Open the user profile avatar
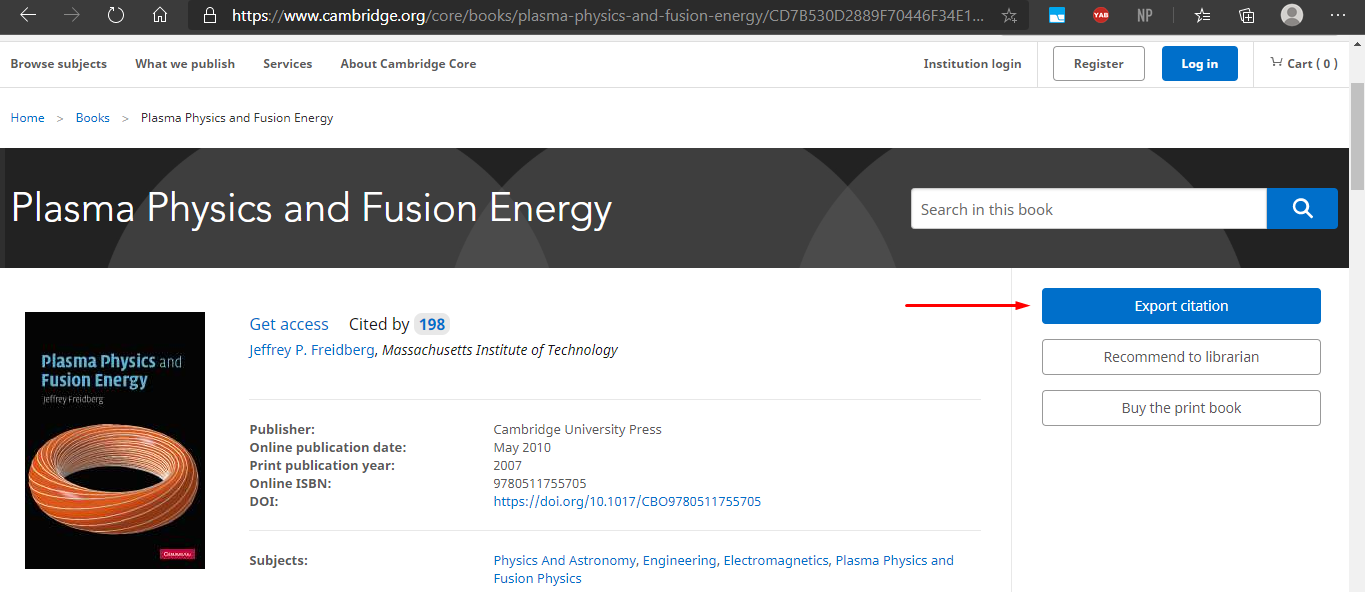The height and width of the screenshot is (592, 1365). (1292, 15)
